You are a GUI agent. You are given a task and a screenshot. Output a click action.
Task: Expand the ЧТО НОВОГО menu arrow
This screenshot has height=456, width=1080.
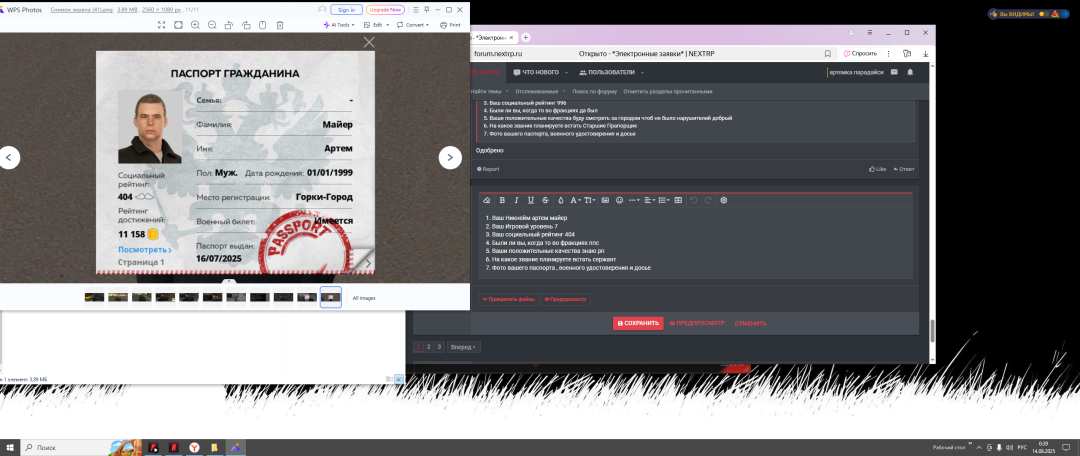[566, 72]
